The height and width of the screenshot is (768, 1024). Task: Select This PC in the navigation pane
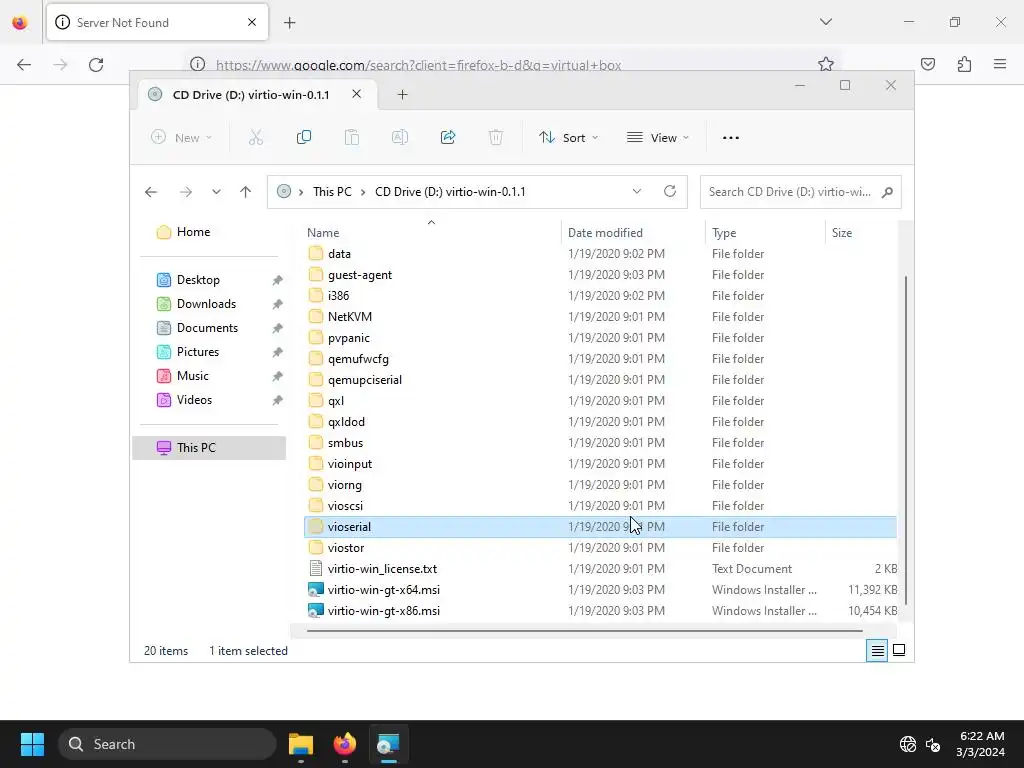tap(209, 448)
